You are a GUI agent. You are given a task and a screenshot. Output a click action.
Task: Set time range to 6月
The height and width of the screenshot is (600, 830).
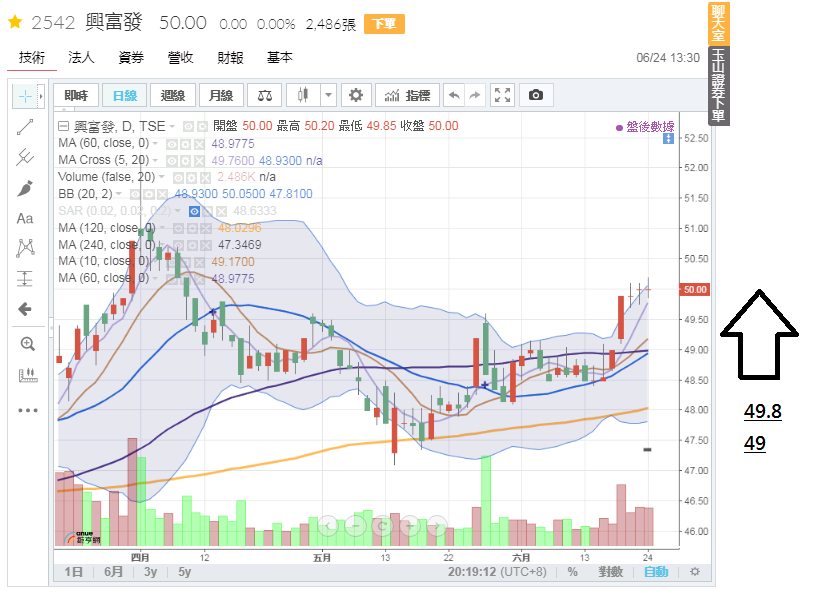pyautogui.click(x=114, y=572)
